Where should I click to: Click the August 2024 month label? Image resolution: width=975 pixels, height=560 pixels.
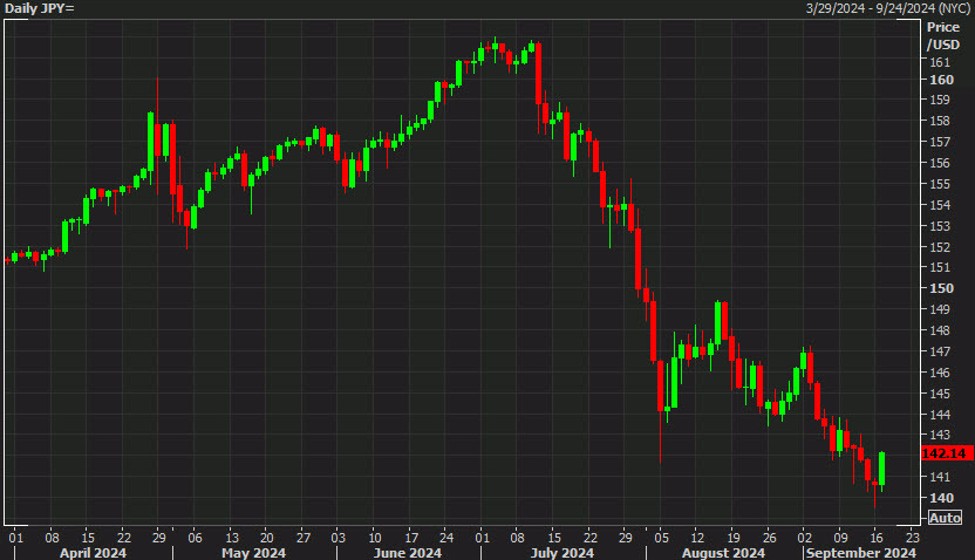coord(725,552)
